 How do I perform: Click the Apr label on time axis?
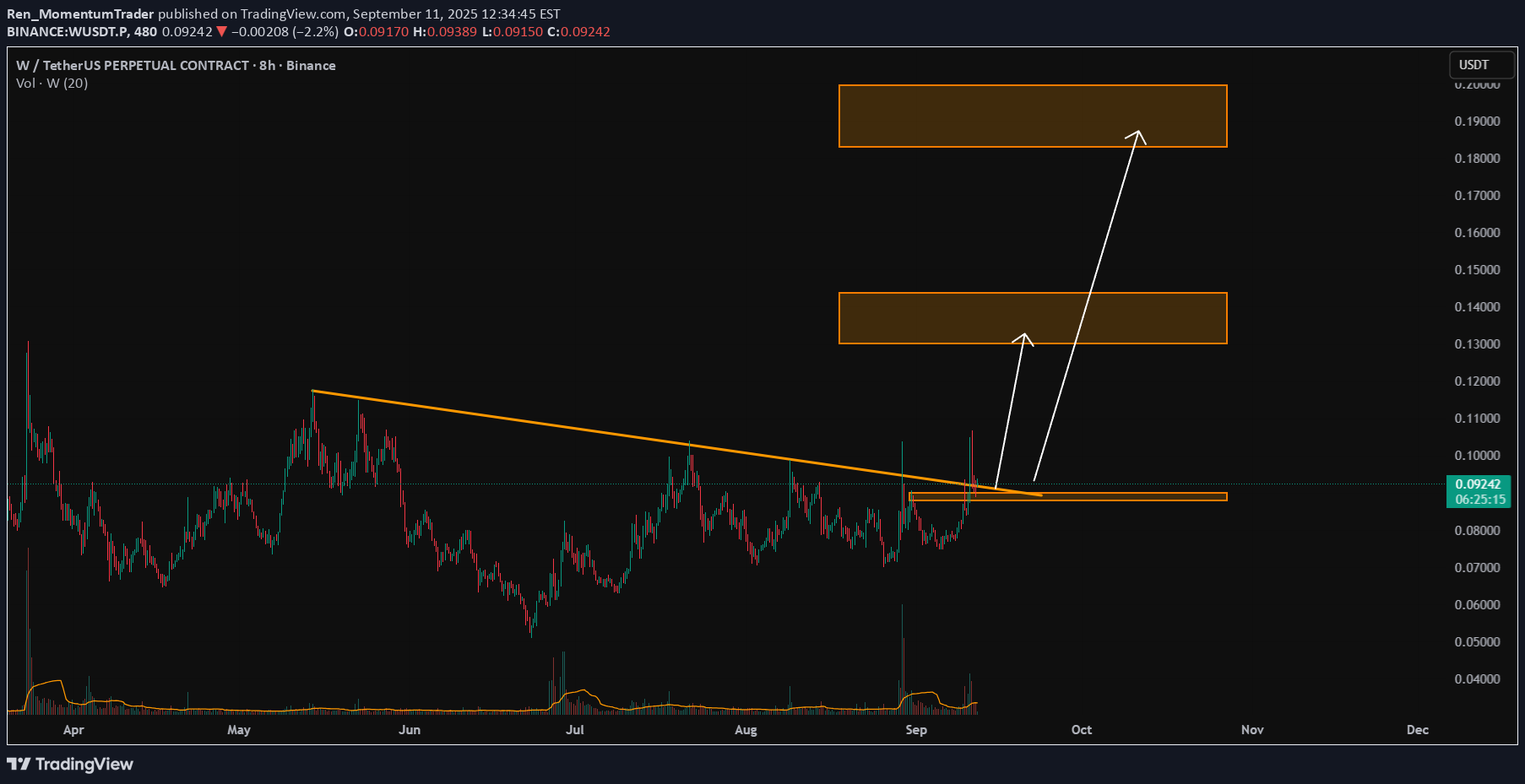(73, 730)
